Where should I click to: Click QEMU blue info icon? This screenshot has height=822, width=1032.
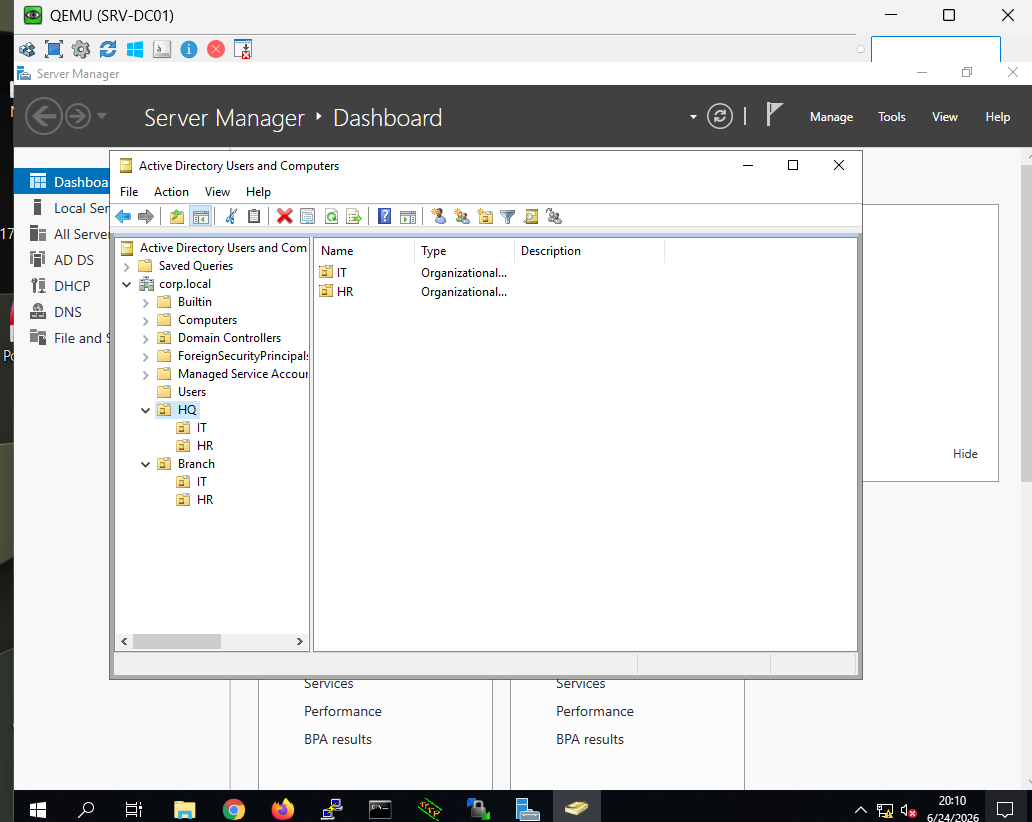tap(189, 49)
